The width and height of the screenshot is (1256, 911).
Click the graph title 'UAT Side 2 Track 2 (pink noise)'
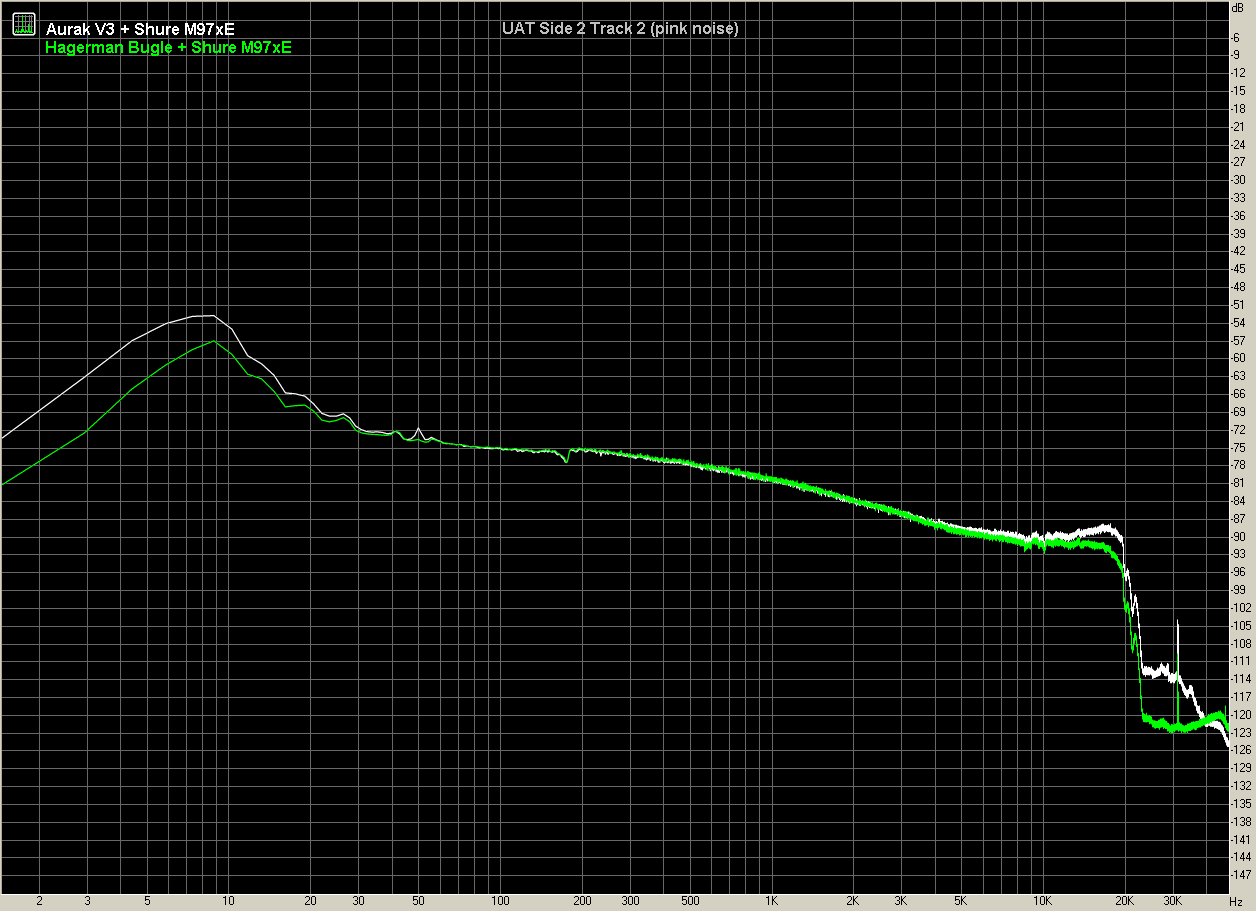pos(620,29)
